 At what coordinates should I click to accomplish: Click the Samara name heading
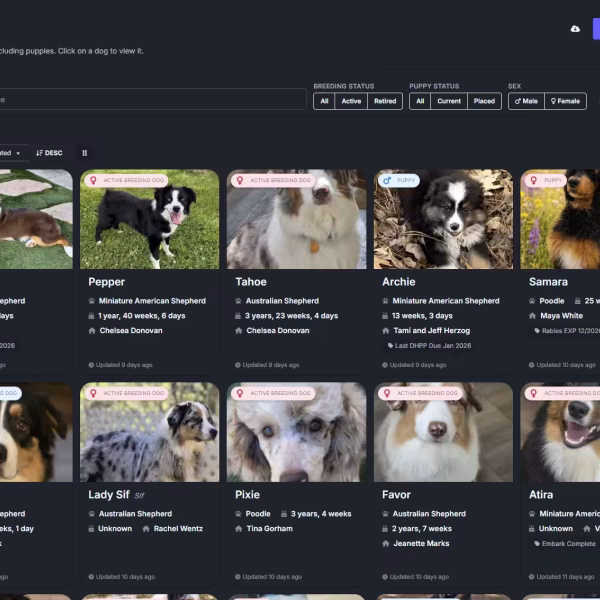[x=548, y=282]
